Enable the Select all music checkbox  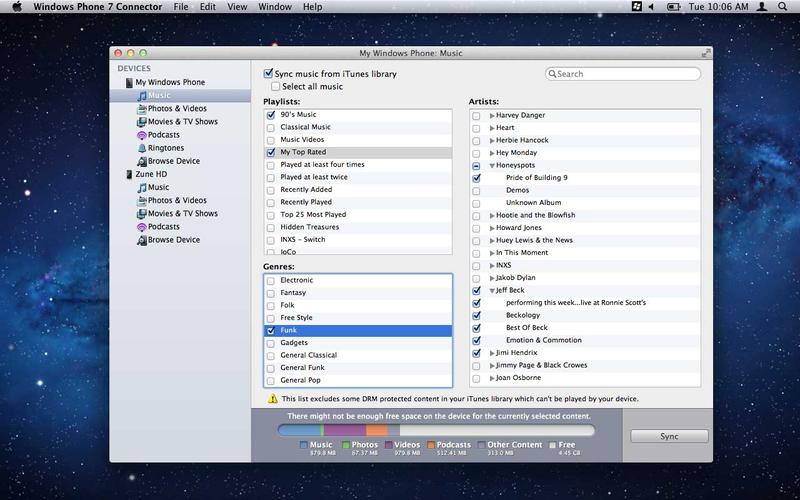275,87
